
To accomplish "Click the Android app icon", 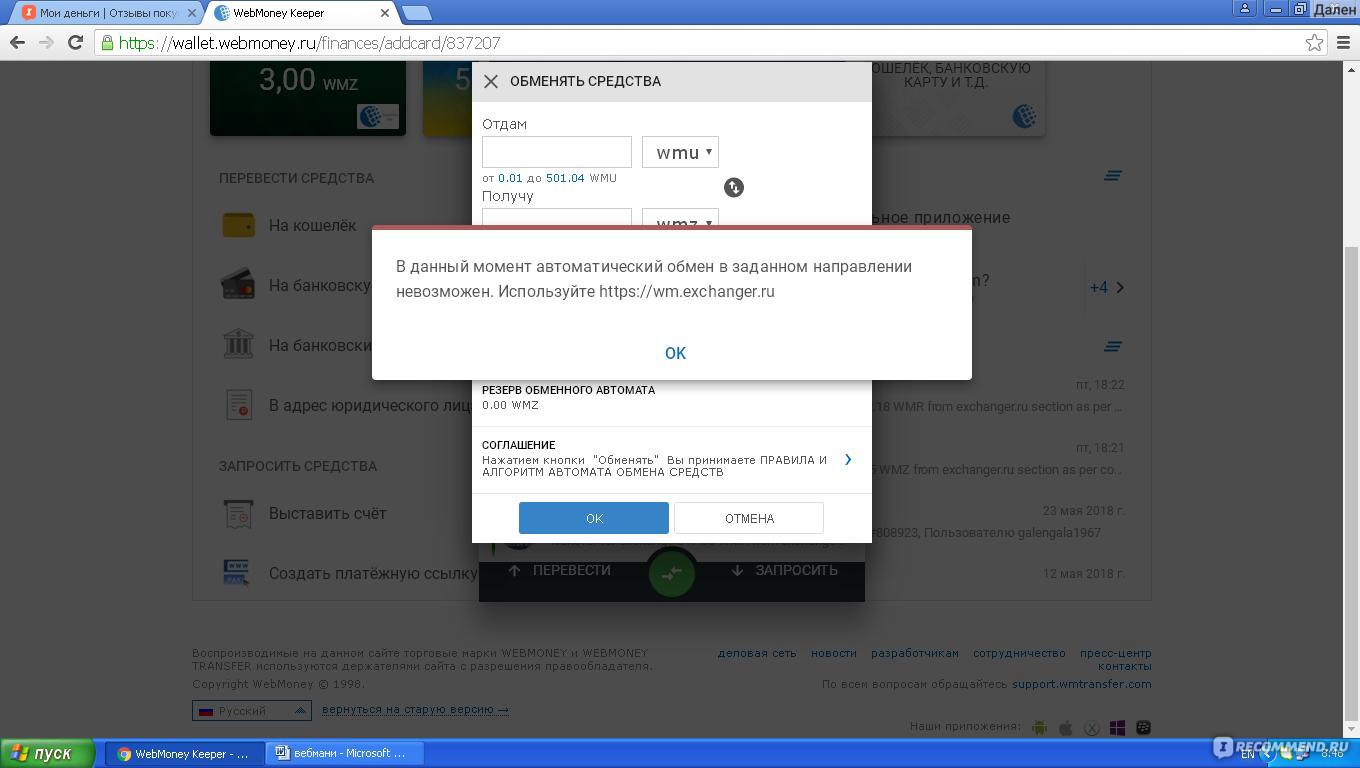I will tap(1039, 727).
